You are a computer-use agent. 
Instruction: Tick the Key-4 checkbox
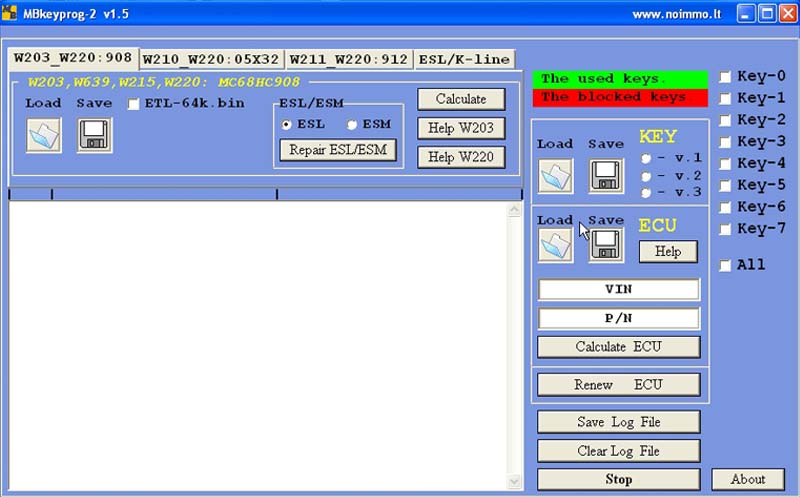[725, 164]
